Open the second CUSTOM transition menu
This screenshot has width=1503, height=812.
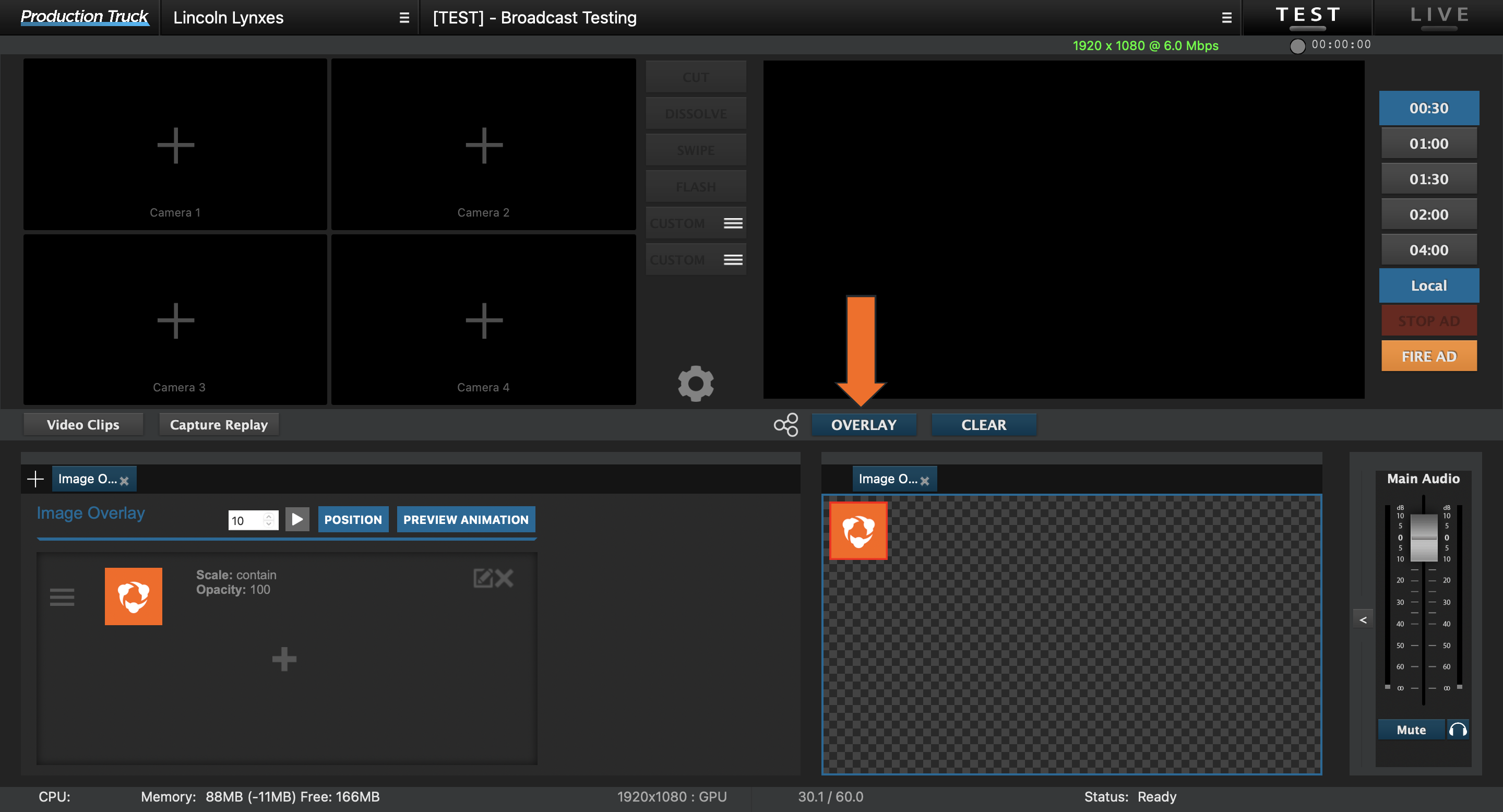(733, 259)
